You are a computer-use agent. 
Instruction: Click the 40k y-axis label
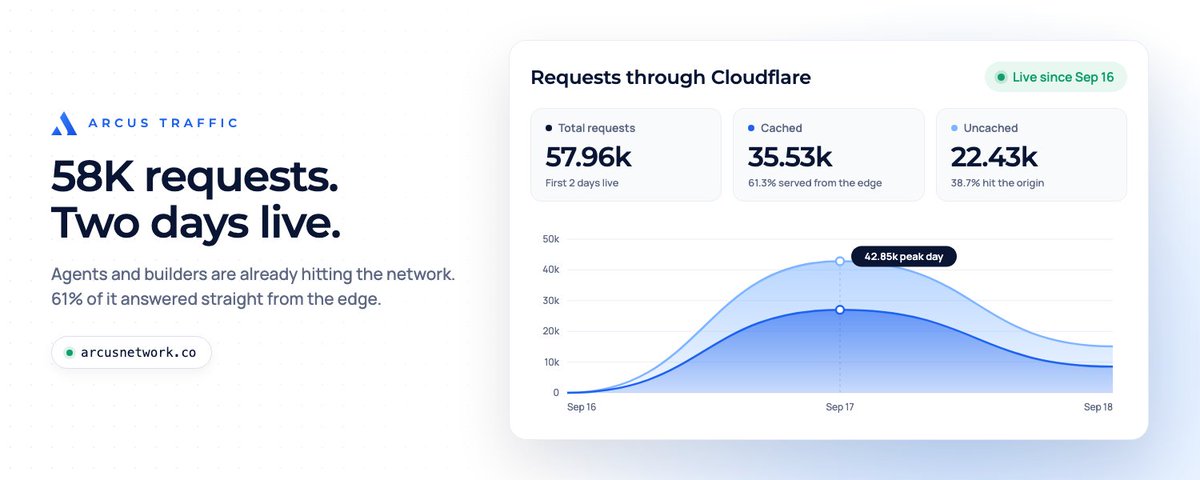click(551, 269)
